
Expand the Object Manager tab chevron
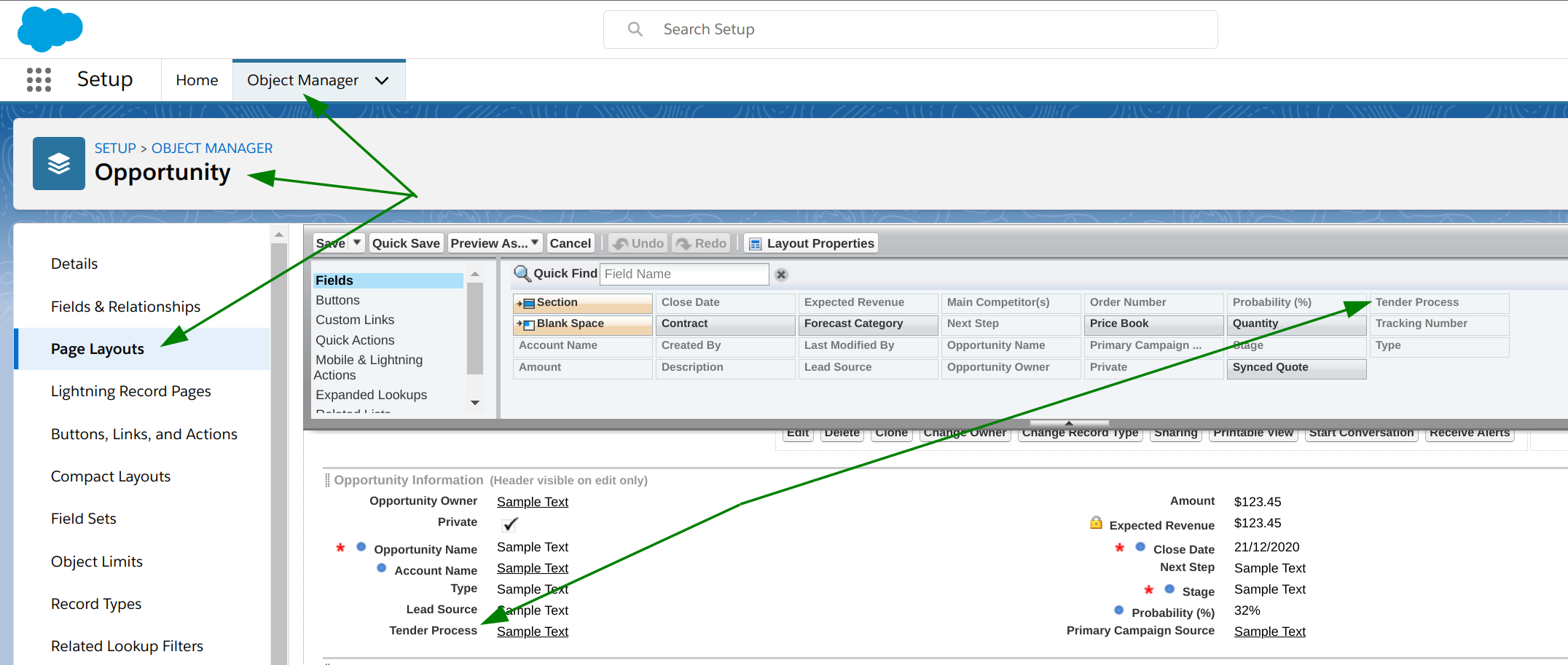[382, 81]
